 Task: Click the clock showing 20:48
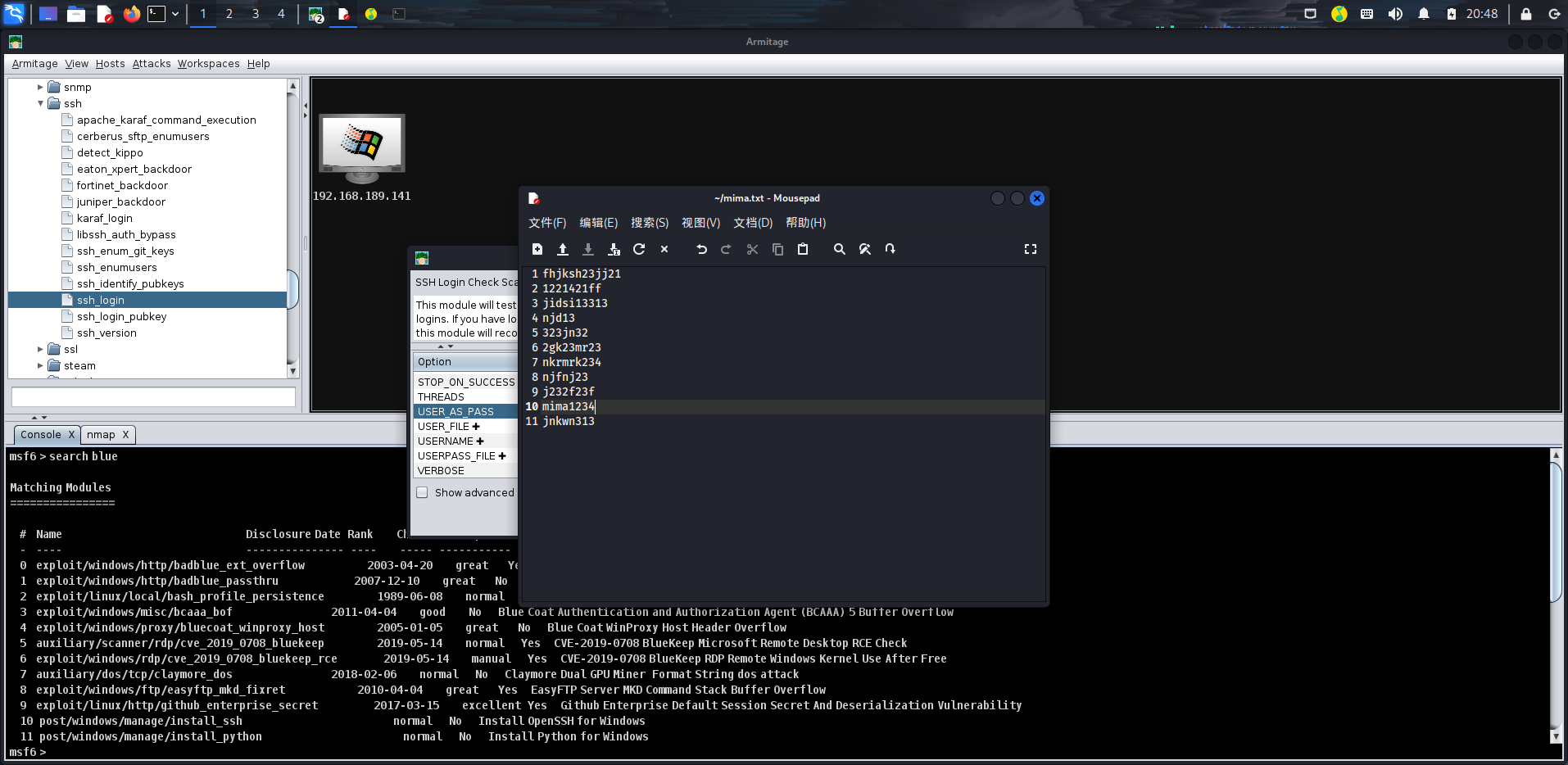tap(1481, 14)
